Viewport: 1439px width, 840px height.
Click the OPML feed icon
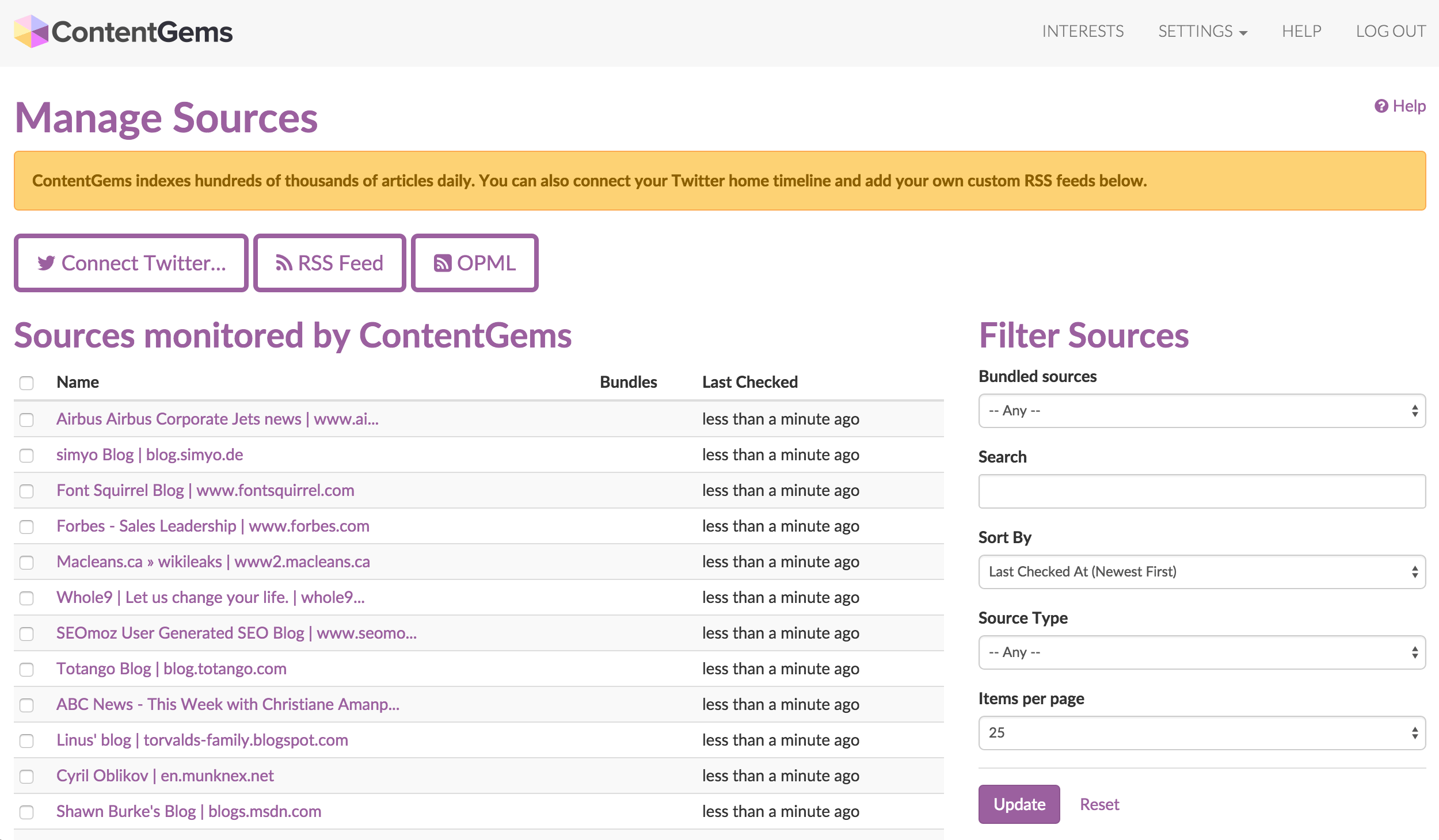(x=442, y=264)
